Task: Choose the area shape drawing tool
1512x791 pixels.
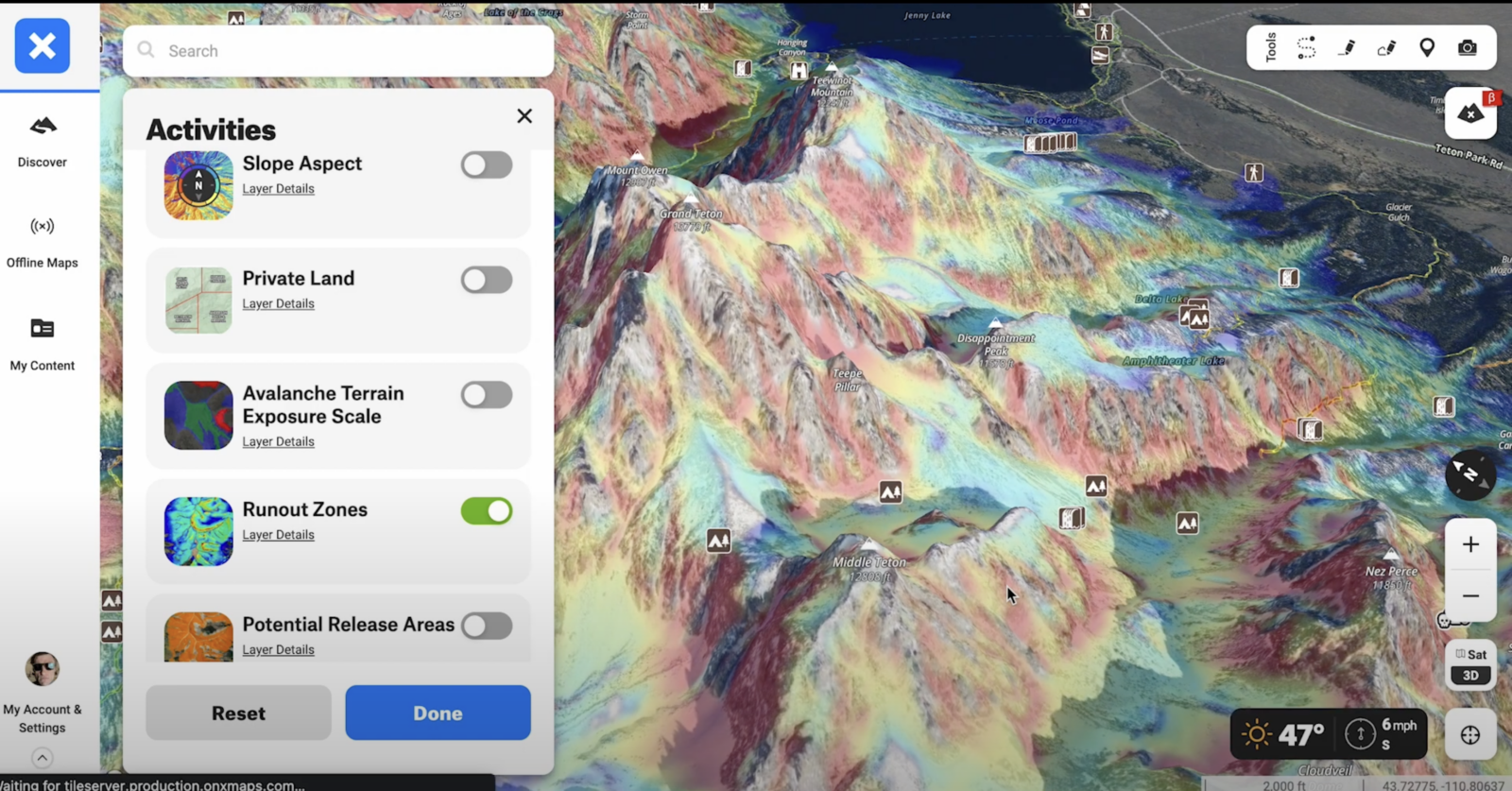Action: click(1386, 48)
